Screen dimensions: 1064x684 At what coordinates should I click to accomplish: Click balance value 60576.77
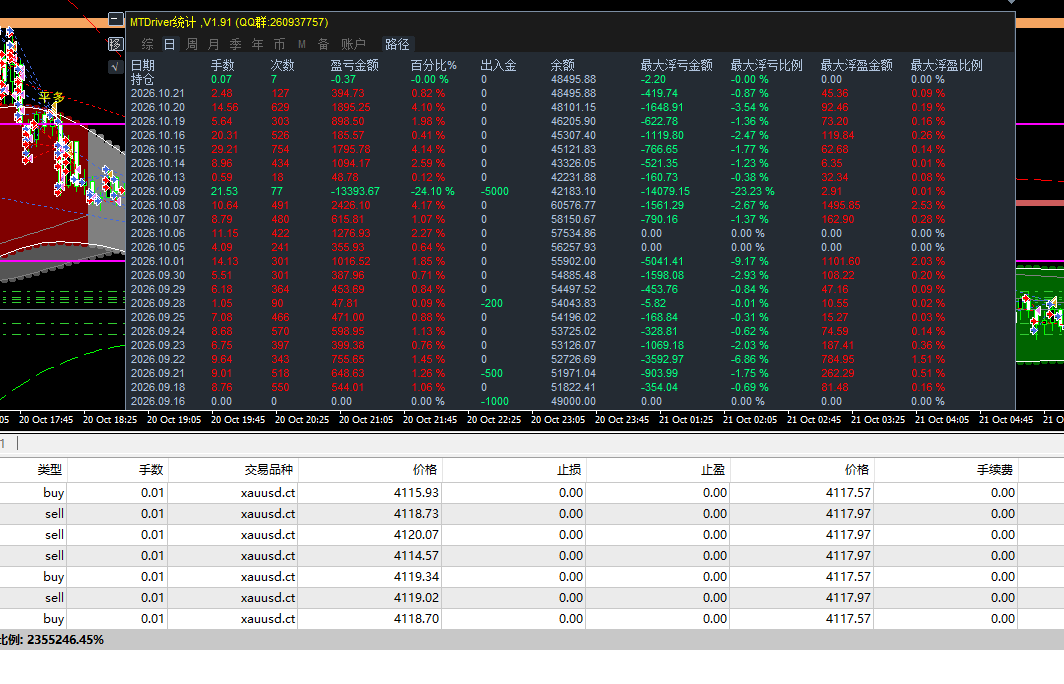click(573, 206)
